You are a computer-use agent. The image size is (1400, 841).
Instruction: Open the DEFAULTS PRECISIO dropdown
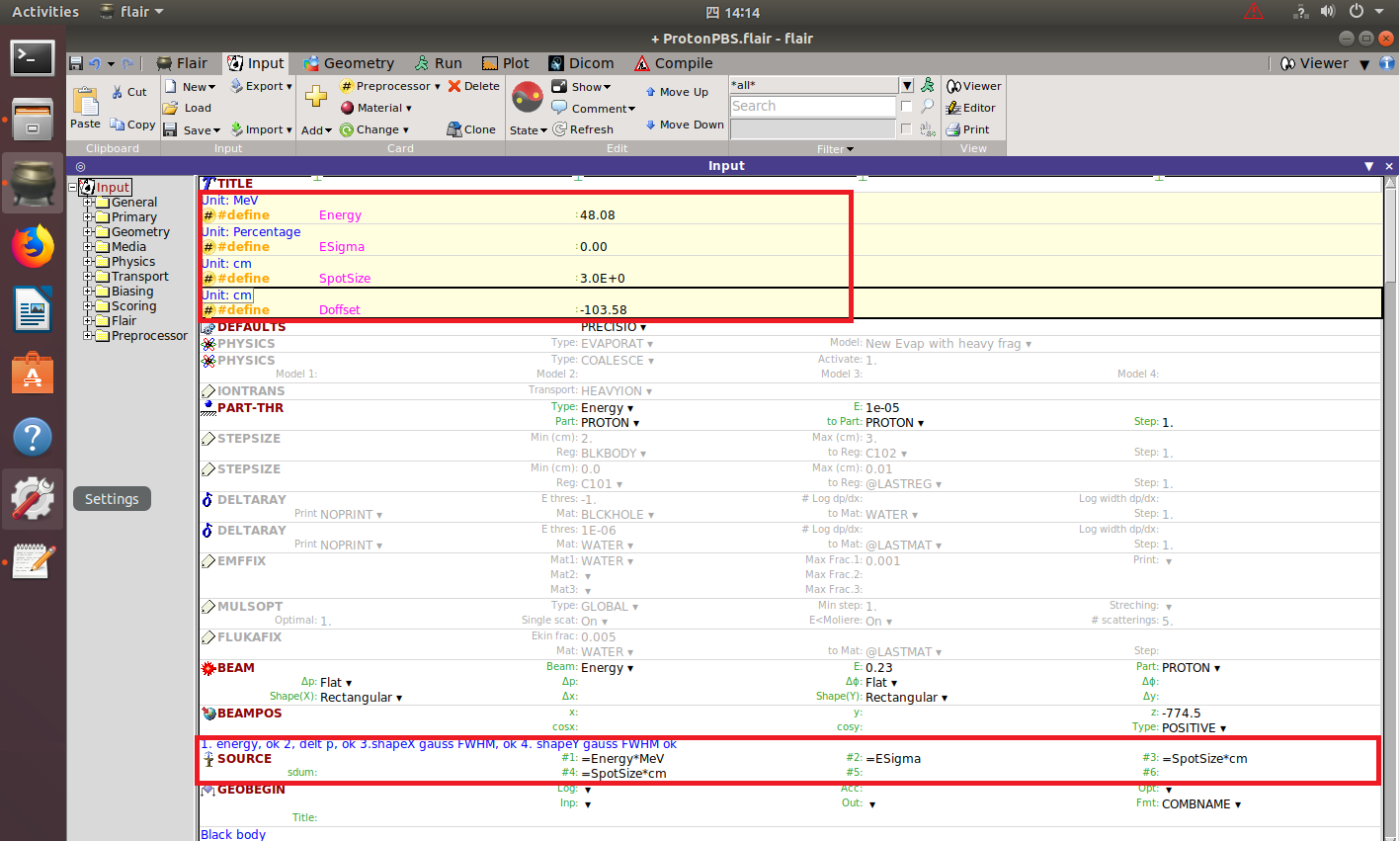pyautogui.click(x=614, y=327)
